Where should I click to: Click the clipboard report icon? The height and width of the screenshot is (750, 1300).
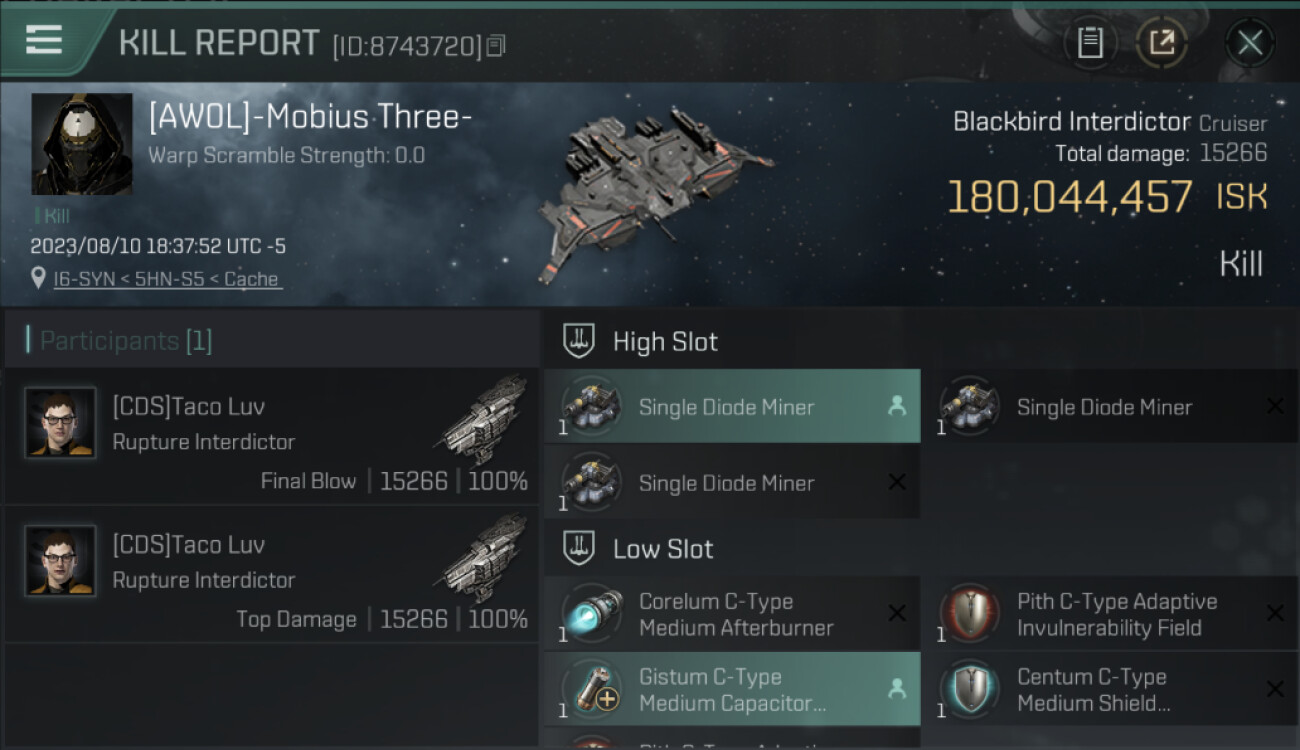[x=1090, y=42]
